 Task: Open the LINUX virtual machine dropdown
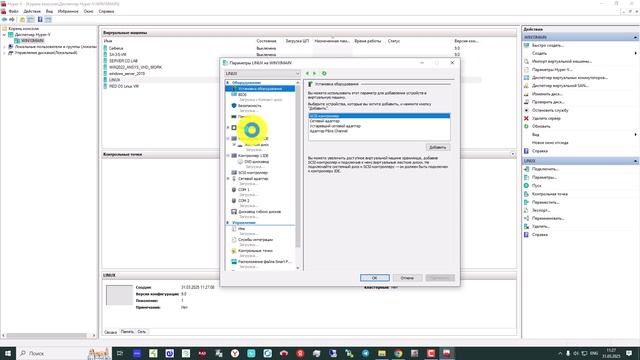[x=262, y=73]
